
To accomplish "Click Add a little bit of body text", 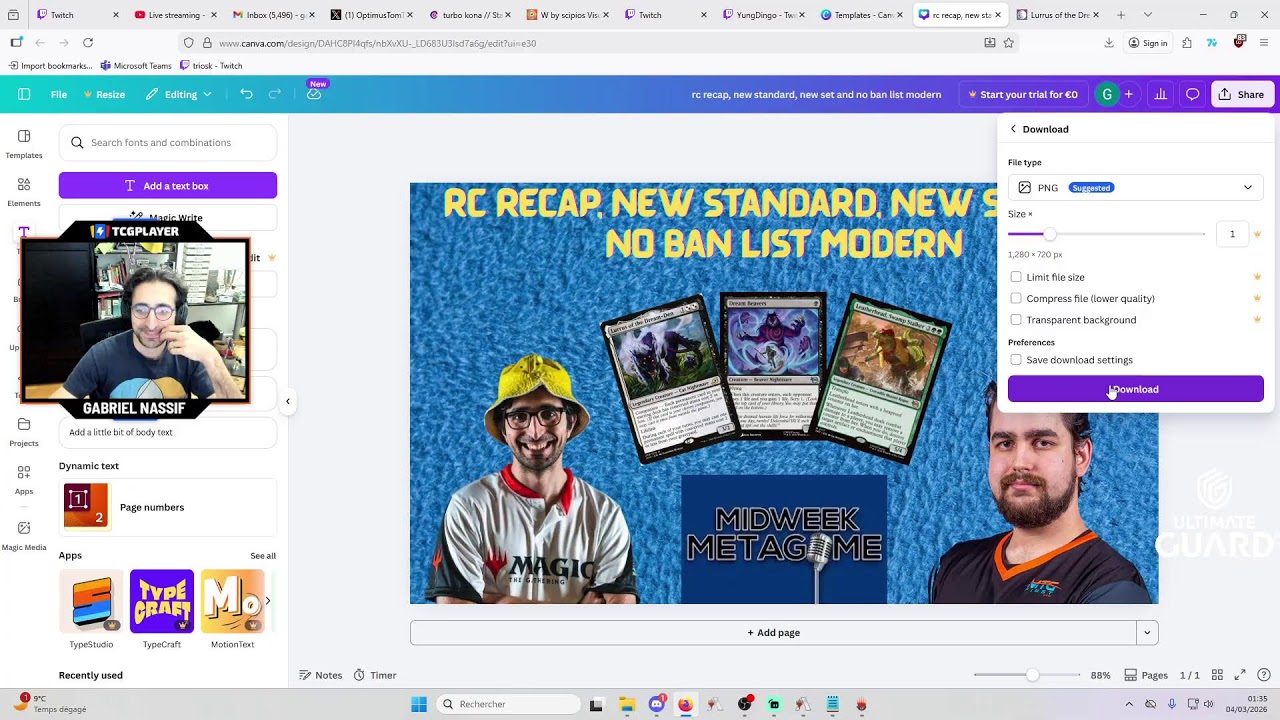I will coord(168,432).
